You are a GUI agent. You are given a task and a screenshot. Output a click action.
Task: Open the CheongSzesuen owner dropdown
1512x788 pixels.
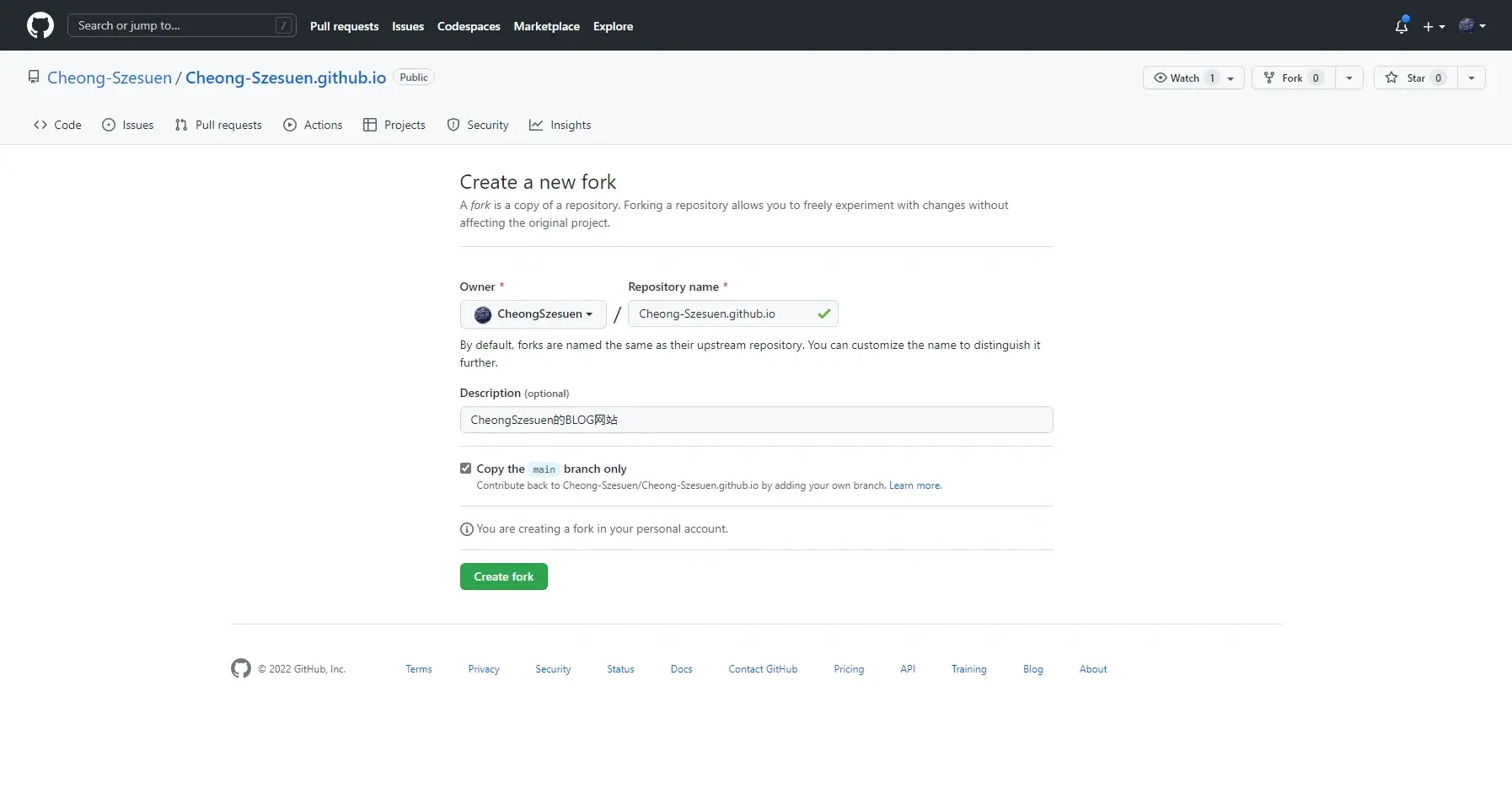pyautogui.click(x=533, y=314)
